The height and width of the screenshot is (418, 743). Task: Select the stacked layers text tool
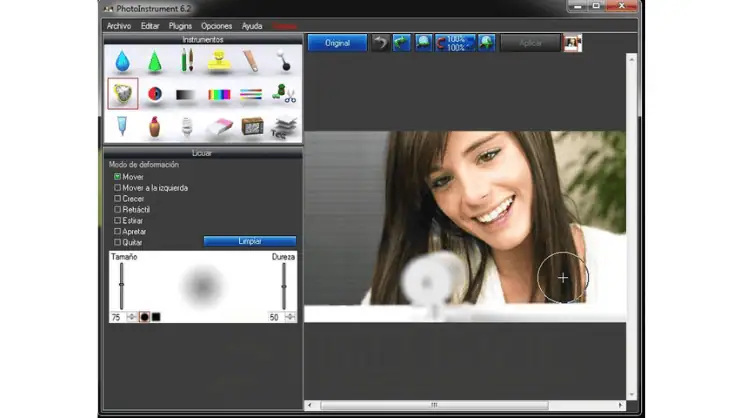(284, 127)
